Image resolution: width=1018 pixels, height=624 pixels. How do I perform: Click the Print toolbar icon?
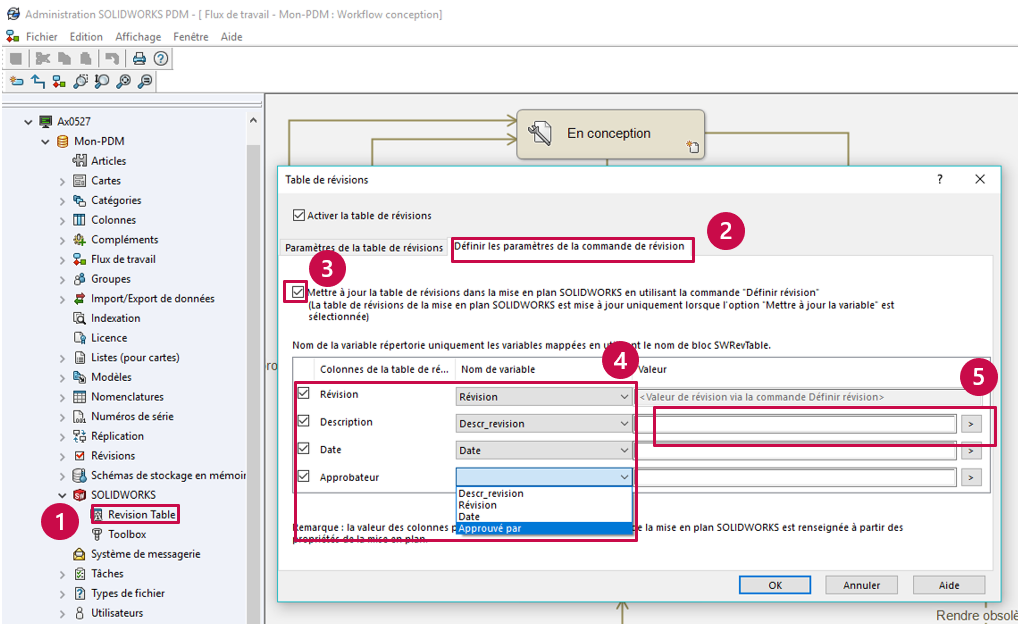click(139, 59)
